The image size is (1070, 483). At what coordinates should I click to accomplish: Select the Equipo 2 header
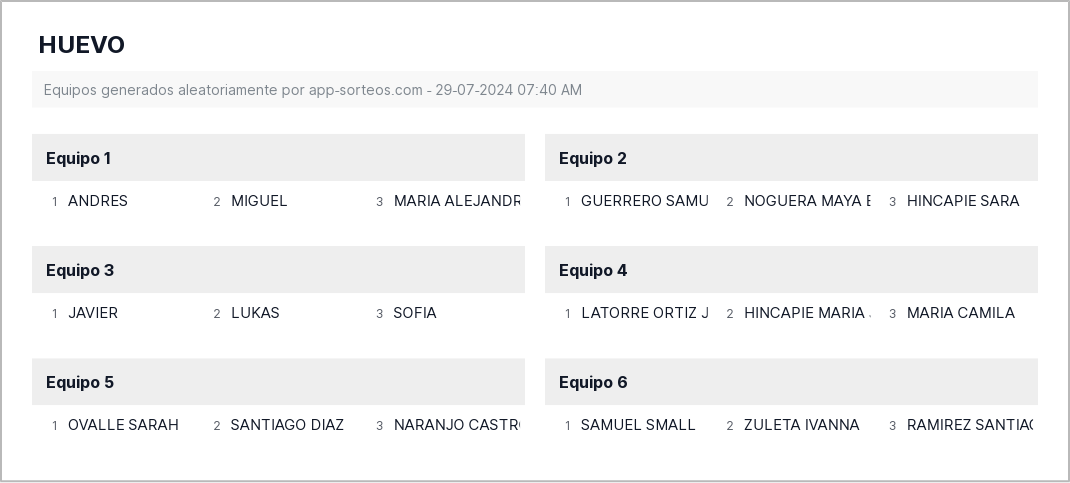click(791, 158)
